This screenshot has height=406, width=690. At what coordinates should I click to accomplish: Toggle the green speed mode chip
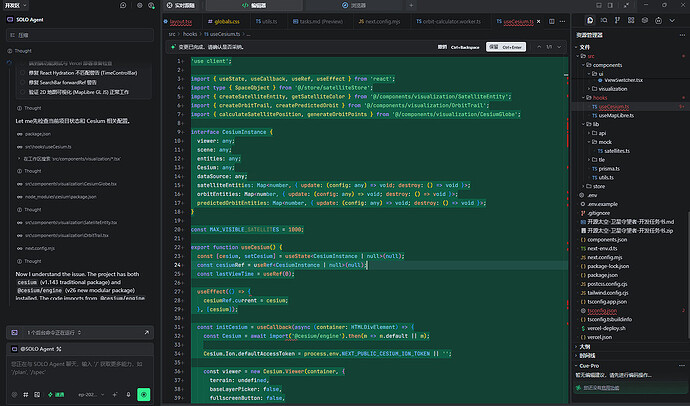coord(56,395)
